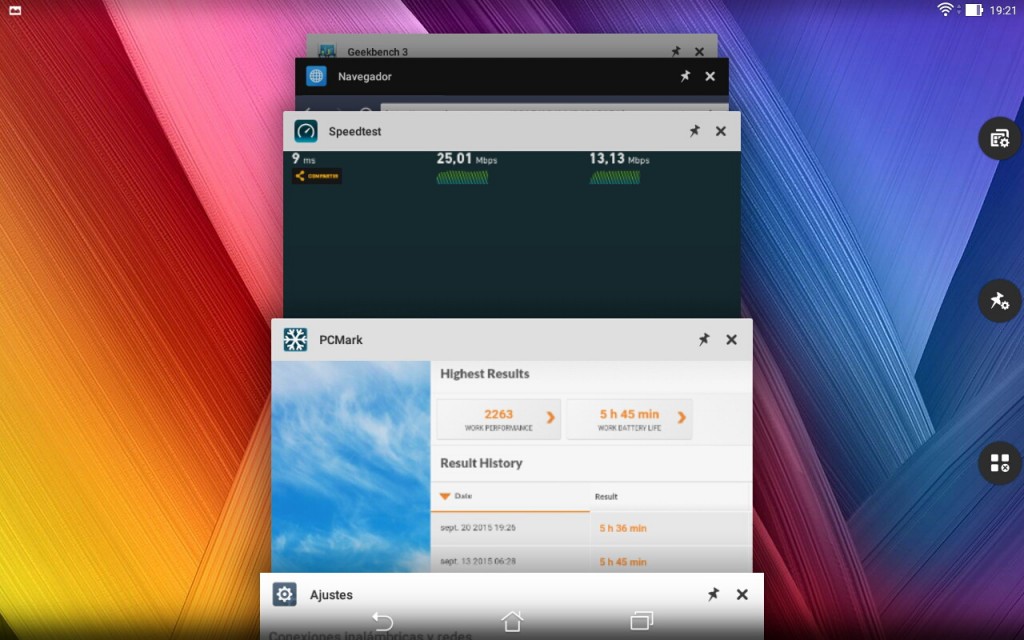Select the 13,13 Mbps upload result
This screenshot has height=640, width=1024.
619,159
